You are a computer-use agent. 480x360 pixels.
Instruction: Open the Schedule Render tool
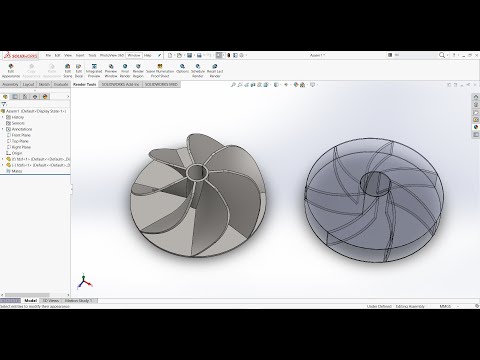(x=198, y=71)
